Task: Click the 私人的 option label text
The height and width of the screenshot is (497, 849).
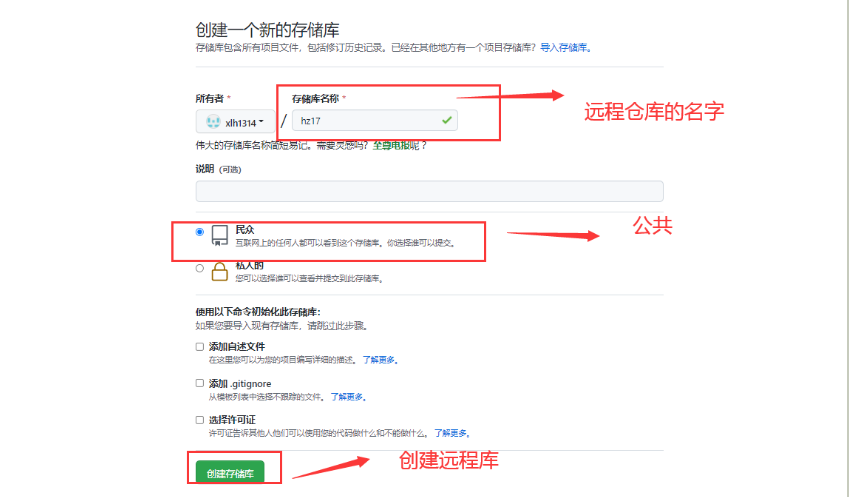Action: coord(250,265)
